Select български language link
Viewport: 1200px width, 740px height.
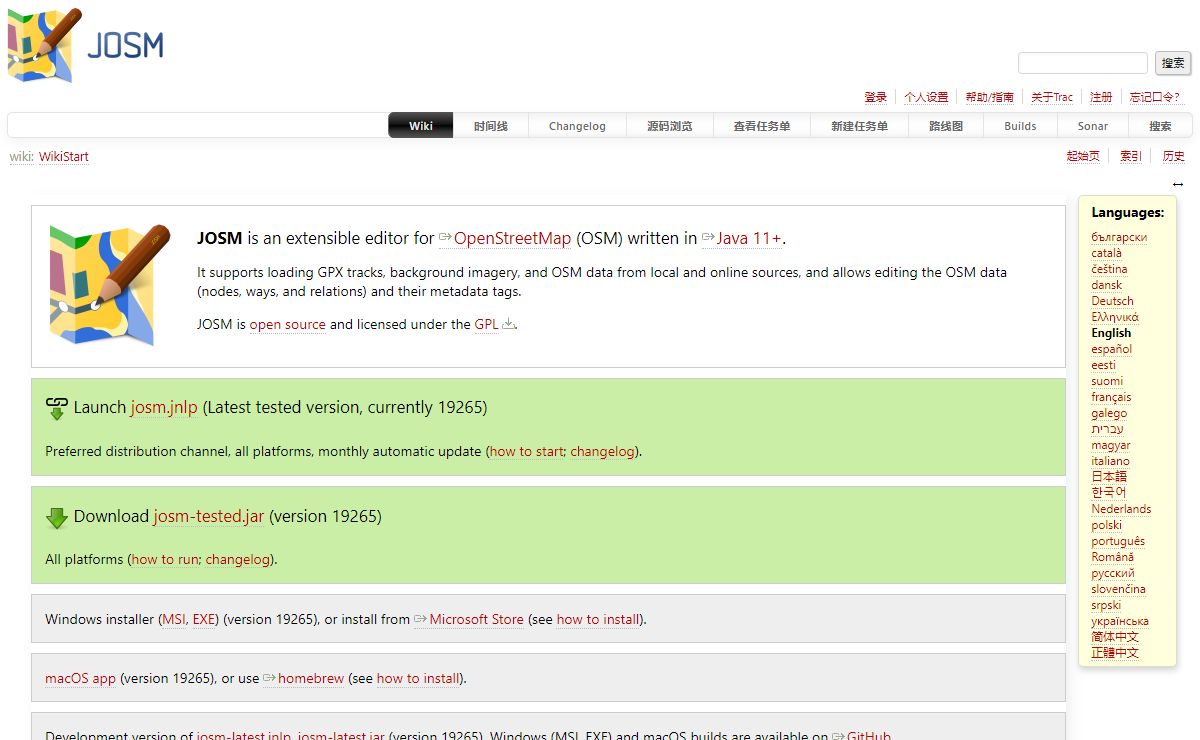point(1119,237)
